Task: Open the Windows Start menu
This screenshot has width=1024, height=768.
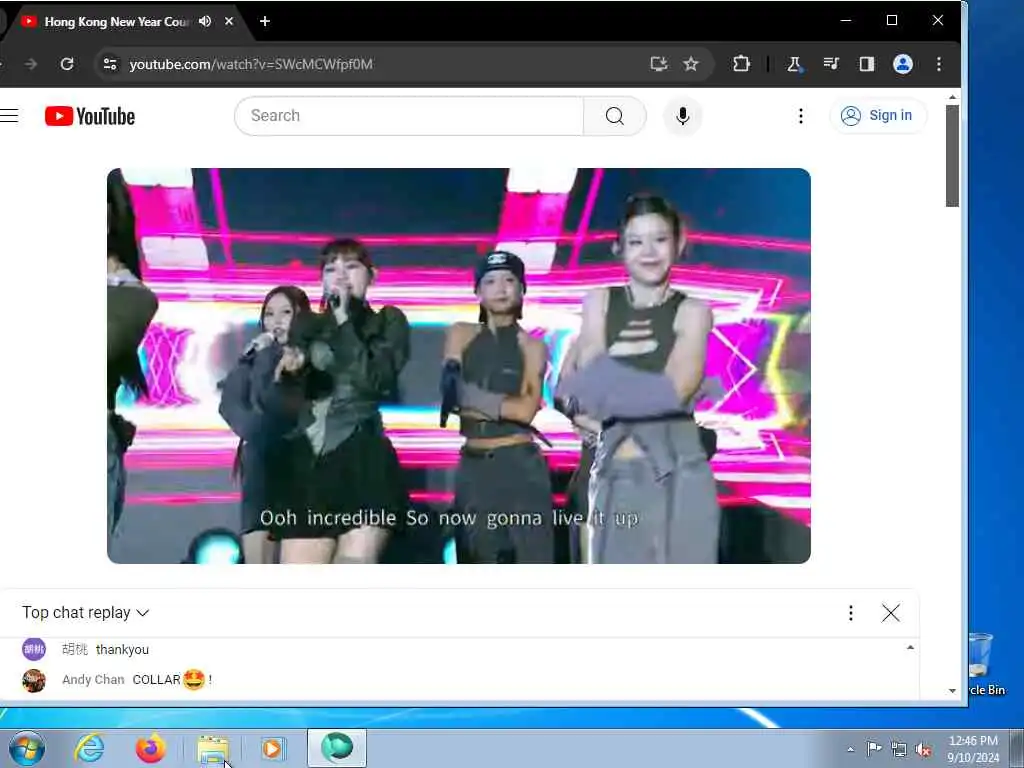Action: coord(27,748)
